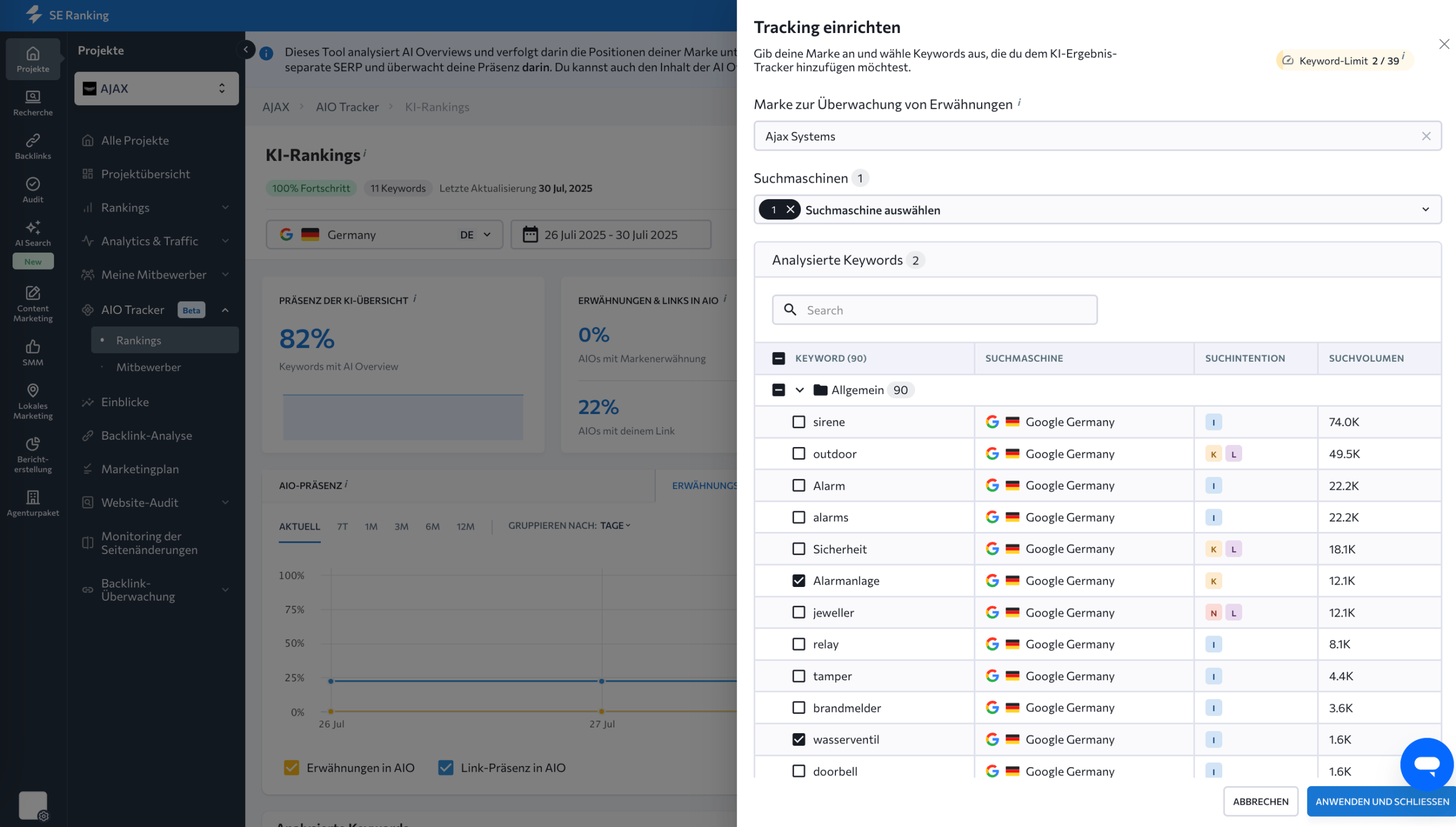This screenshot has width=1456, height=827.
Task: Select the AKTUELL chart tab
Action: 299,527
